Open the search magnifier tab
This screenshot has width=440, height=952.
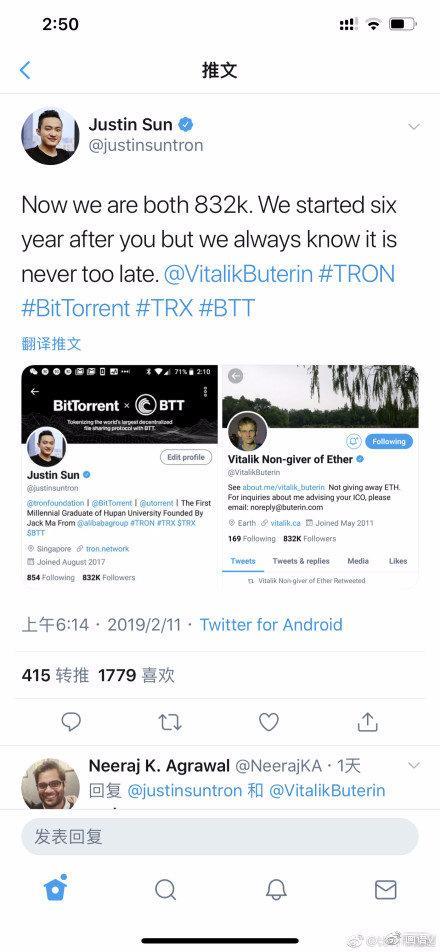coord(165,889)
